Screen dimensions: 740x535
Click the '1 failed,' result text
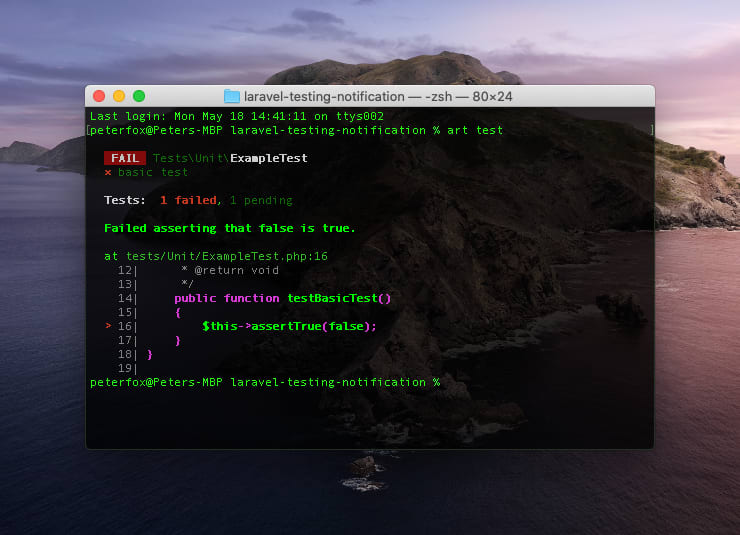pos(191,200)
